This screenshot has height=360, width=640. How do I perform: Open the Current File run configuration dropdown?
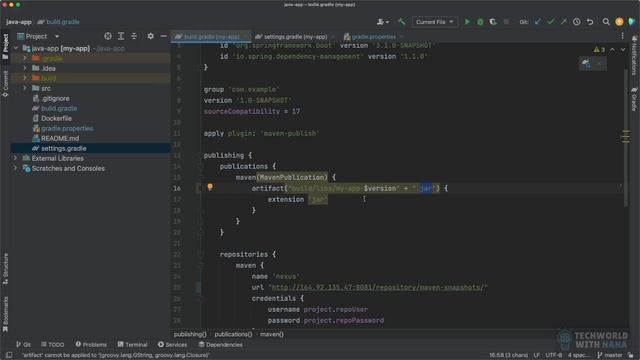point(435,22)
